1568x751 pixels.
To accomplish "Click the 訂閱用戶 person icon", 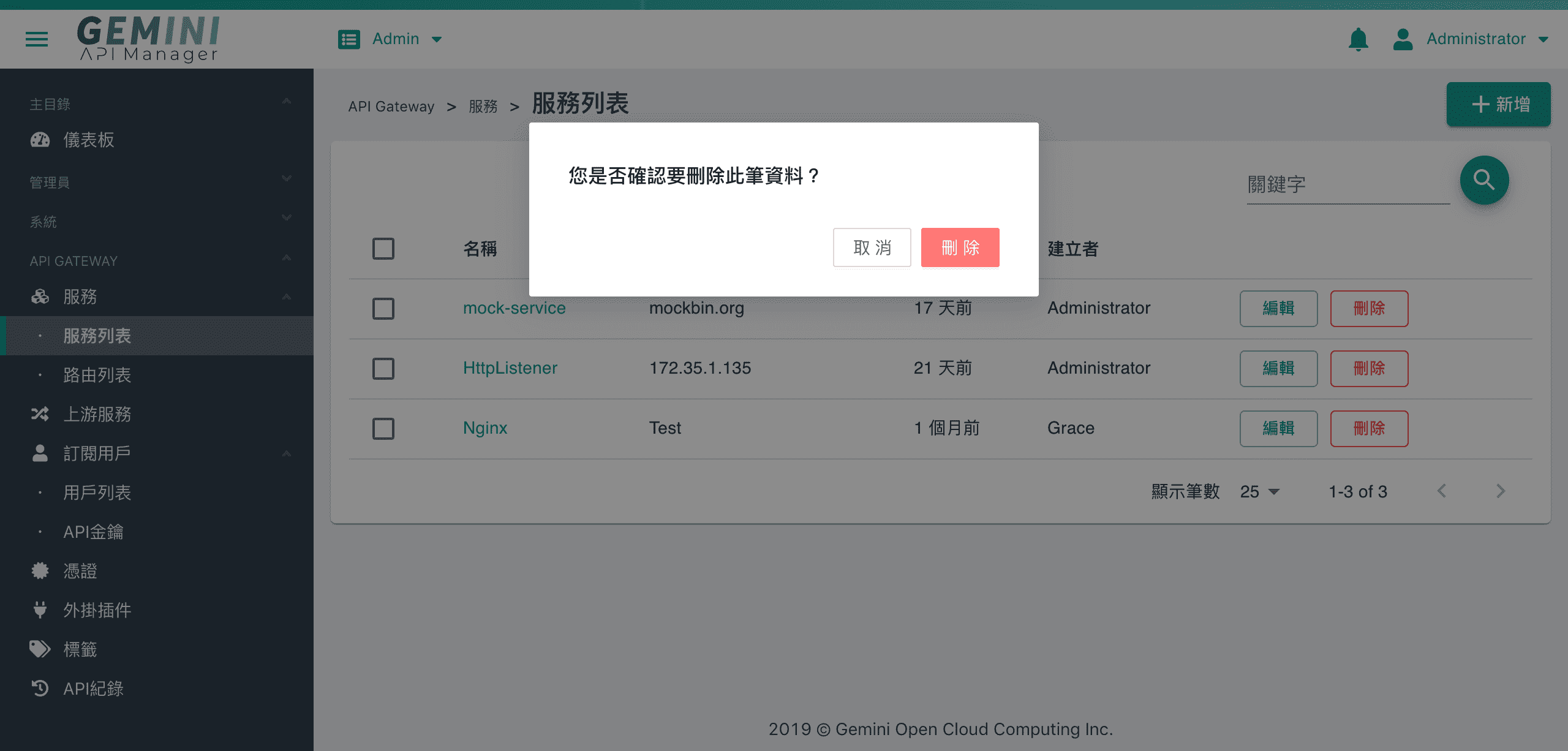I will pyautogui.click(x=40, y=453).
